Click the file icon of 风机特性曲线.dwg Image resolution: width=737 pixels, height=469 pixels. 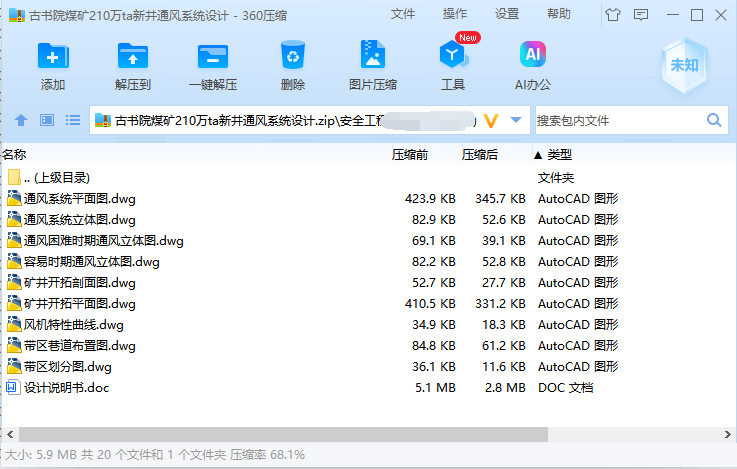click(x=14, y=324)
